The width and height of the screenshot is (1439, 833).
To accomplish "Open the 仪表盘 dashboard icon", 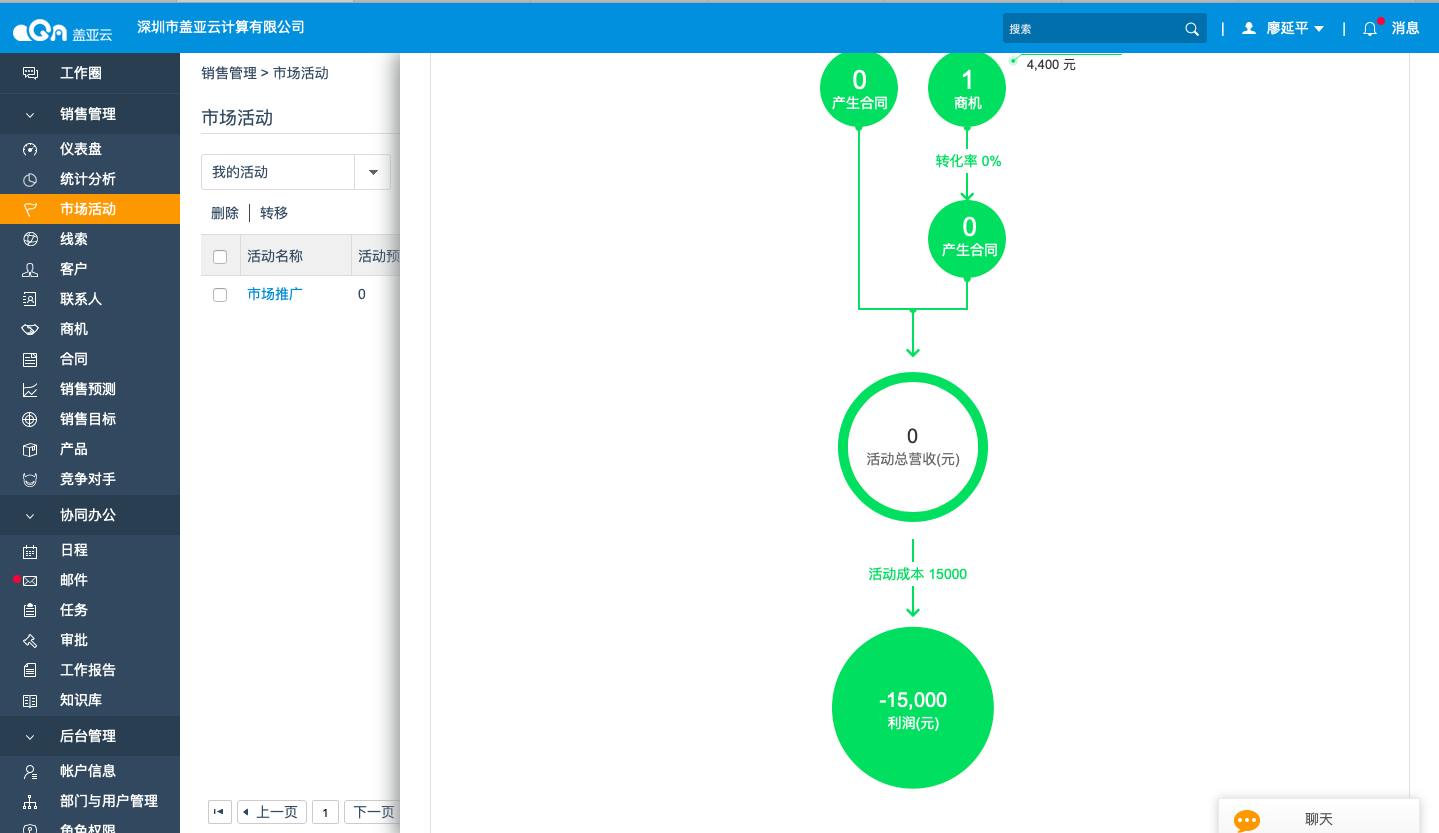I will point(30,149).
